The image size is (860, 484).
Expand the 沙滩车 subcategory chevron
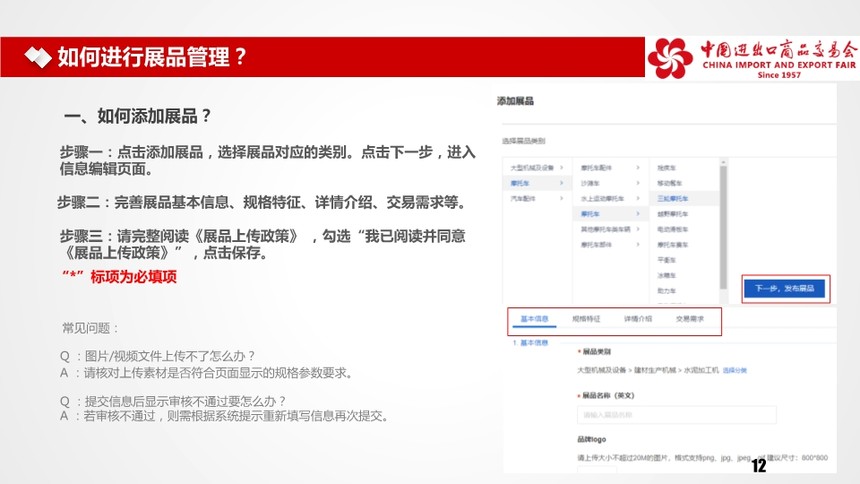(638, 183)
